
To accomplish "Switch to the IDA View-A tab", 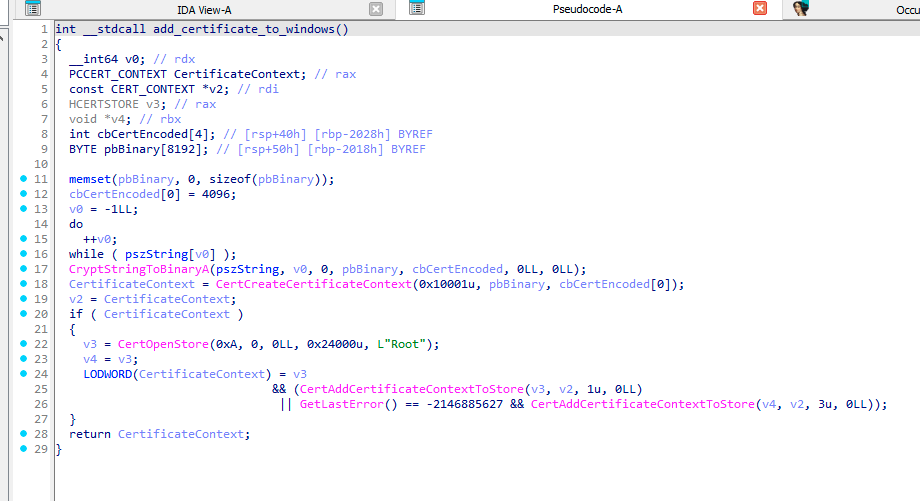I will tap(204, 10).
